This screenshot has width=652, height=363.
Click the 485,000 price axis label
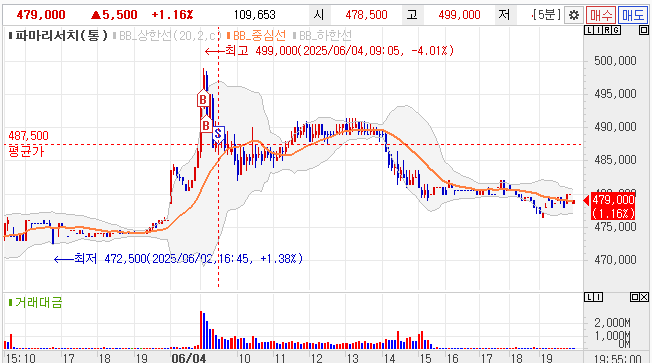[x=615, y=160]
